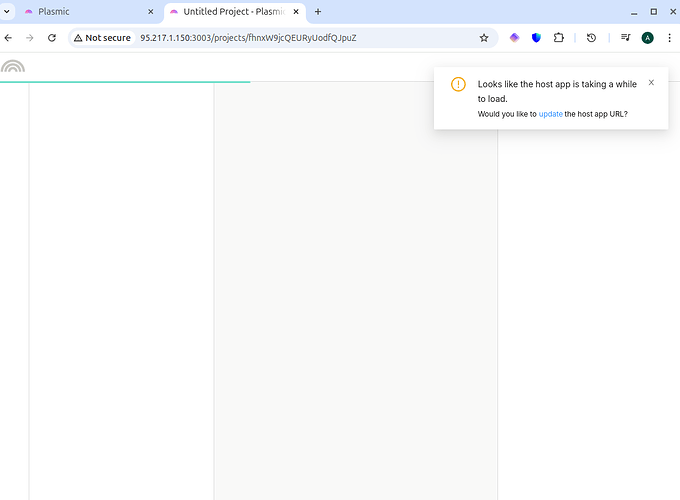
Task: Go back to the previous page
Action: pyautogui.click(x=8, y=38)
